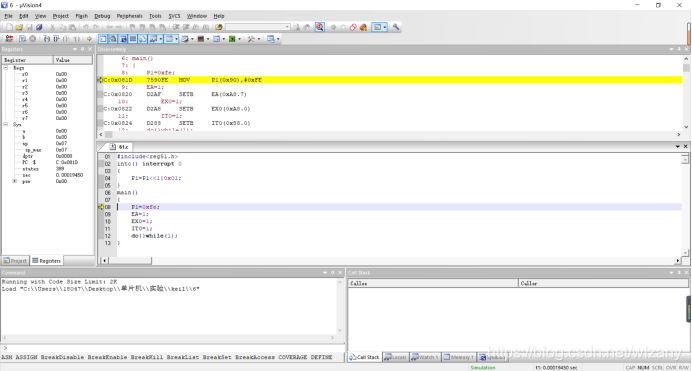Insert a breakpoint with the red dot icon
The width and height of the screenshot is (692, 371).
[x=333, y=27]
